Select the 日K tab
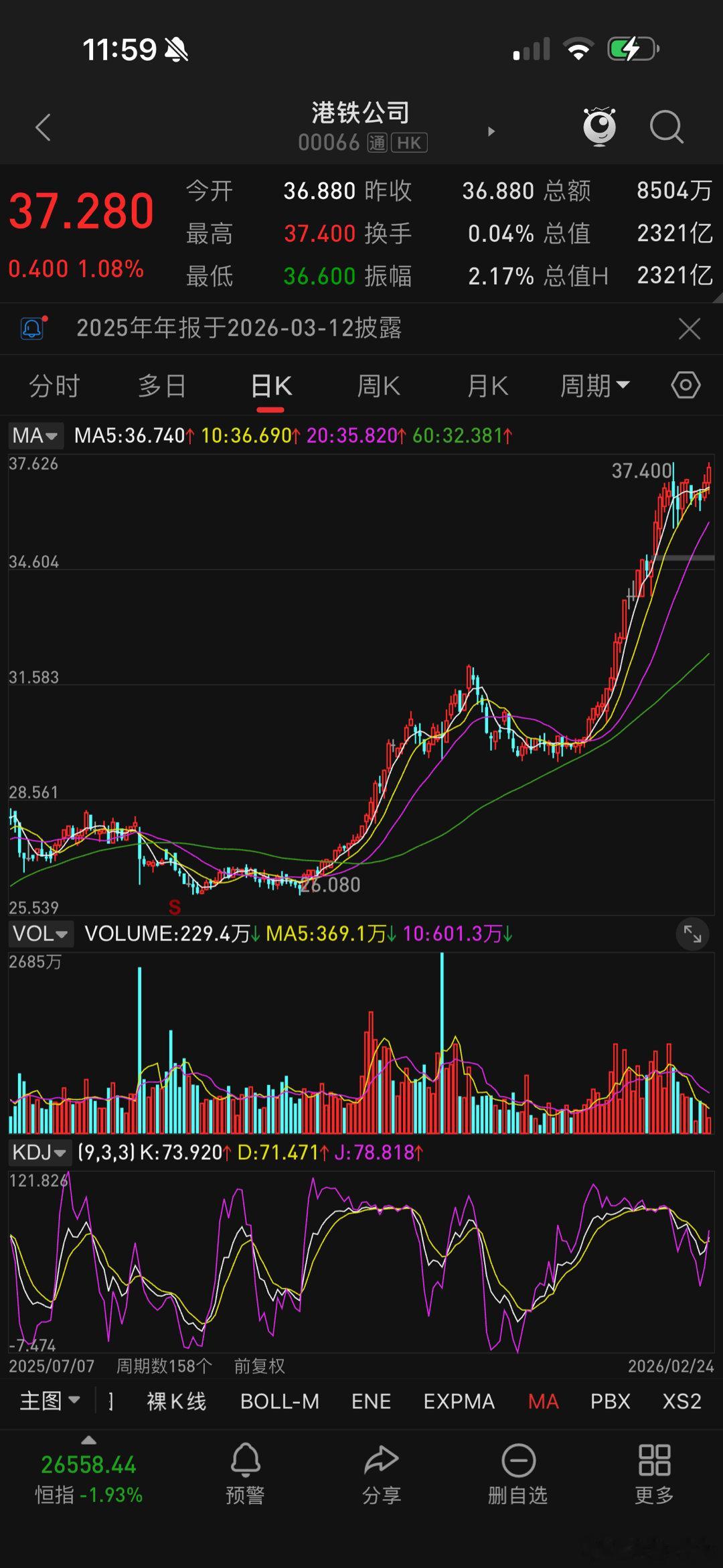 271,386
